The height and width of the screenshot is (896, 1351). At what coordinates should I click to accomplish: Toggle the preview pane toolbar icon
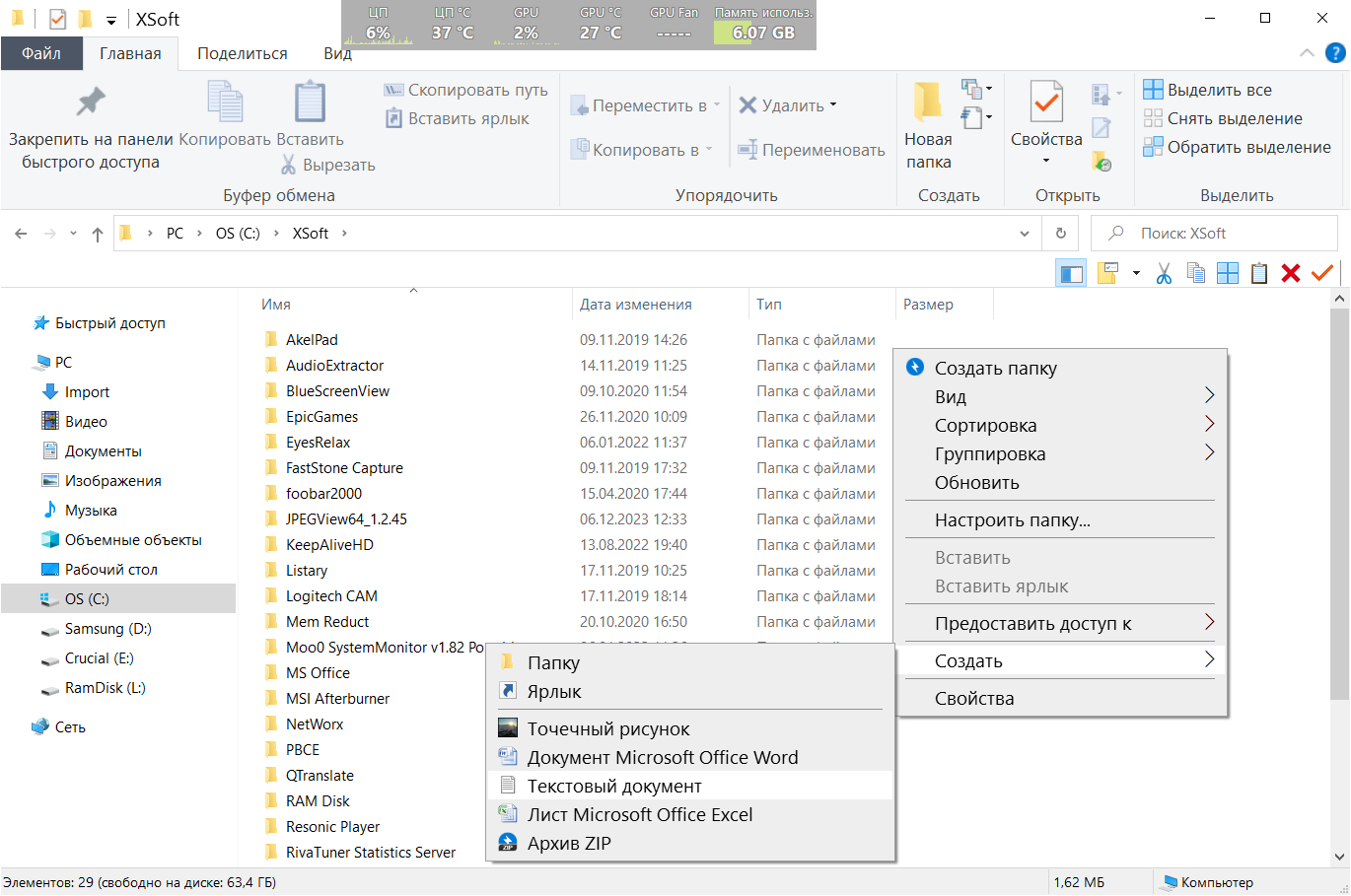(x=1071, y=273)
